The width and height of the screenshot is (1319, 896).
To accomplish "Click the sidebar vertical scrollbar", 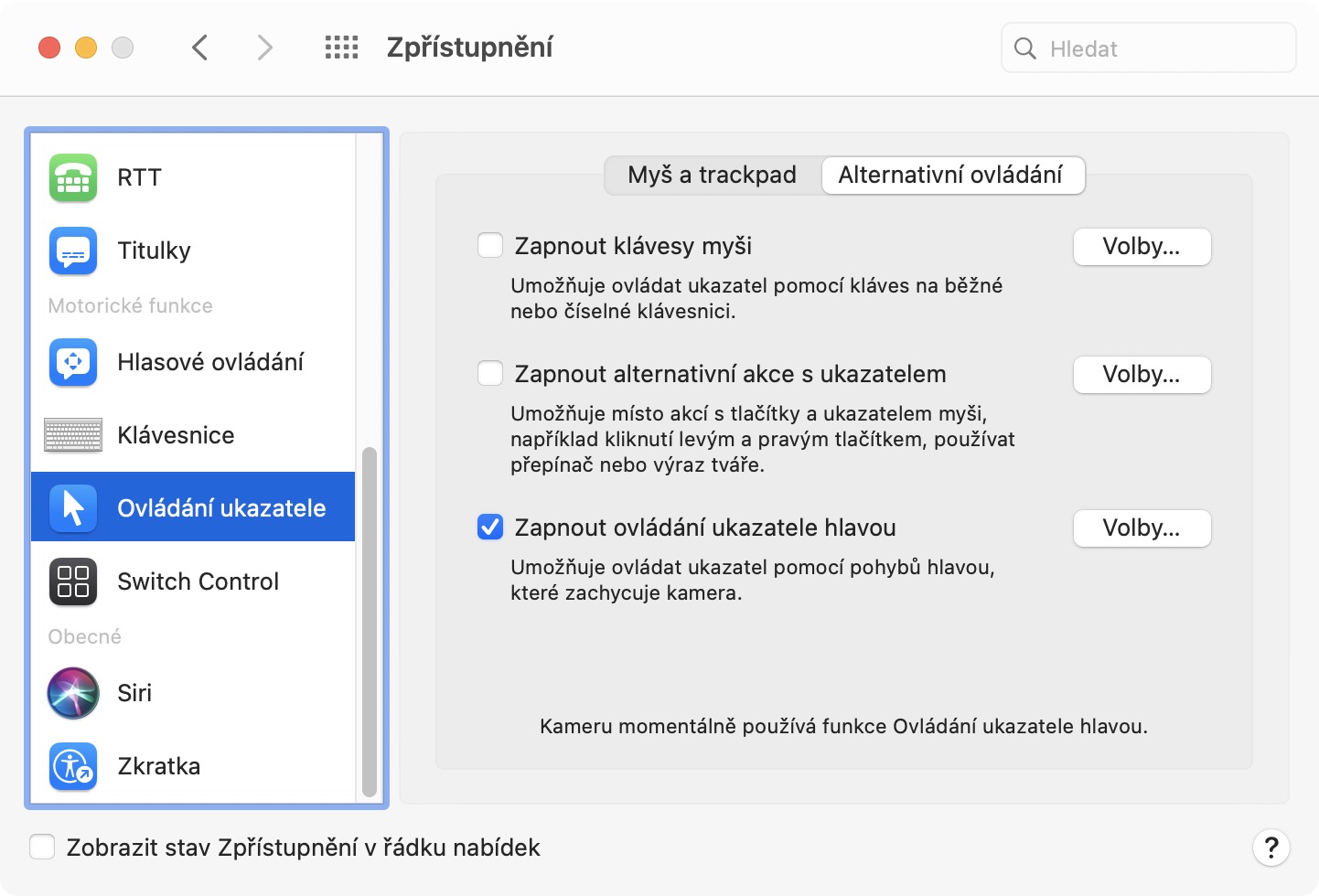I will pyautogui.click(x=370, y=622).
